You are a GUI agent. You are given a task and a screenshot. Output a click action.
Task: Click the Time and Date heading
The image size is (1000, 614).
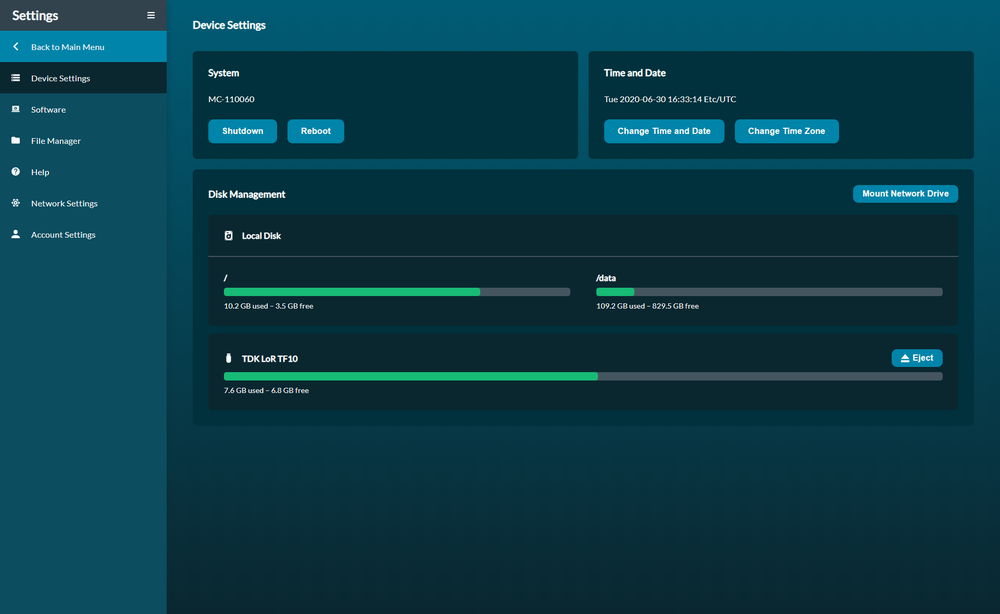(x=635, y=73)
